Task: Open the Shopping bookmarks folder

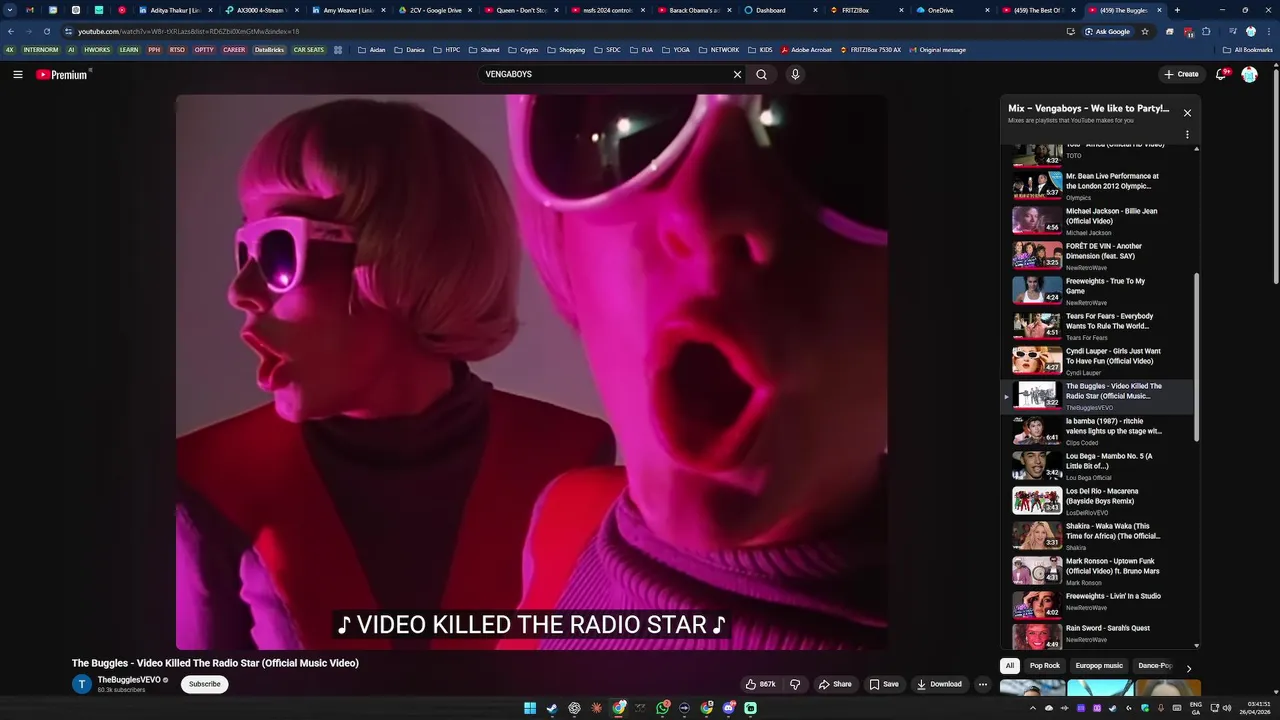Action: pos(566,50)
